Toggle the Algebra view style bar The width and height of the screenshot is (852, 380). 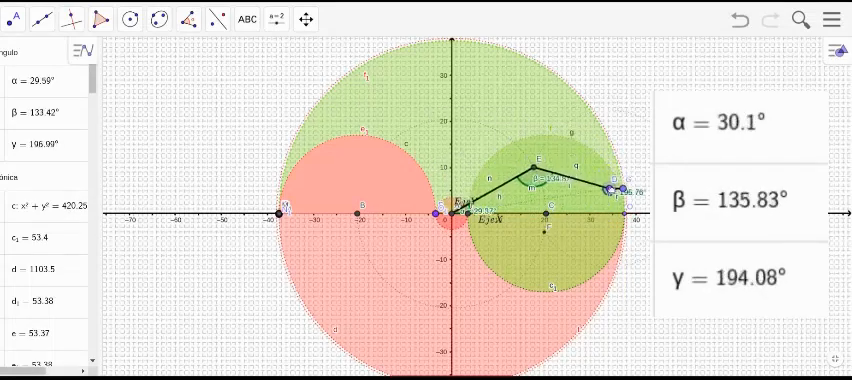point(83,51)
